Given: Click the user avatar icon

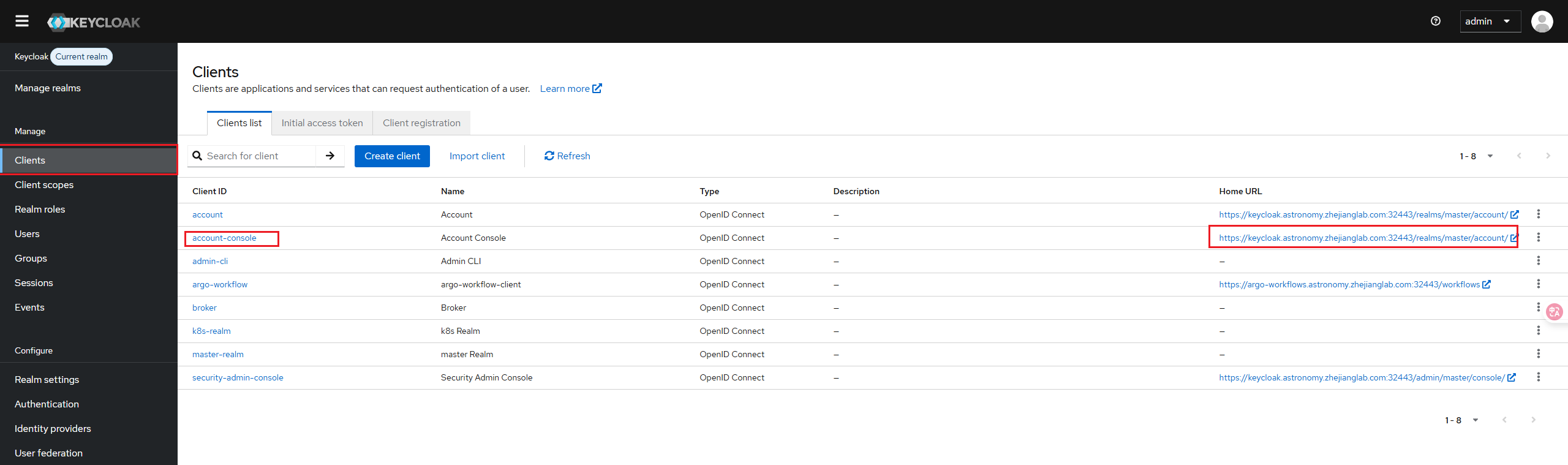Looking at the screenshot, I should [x=1542, y=21].
